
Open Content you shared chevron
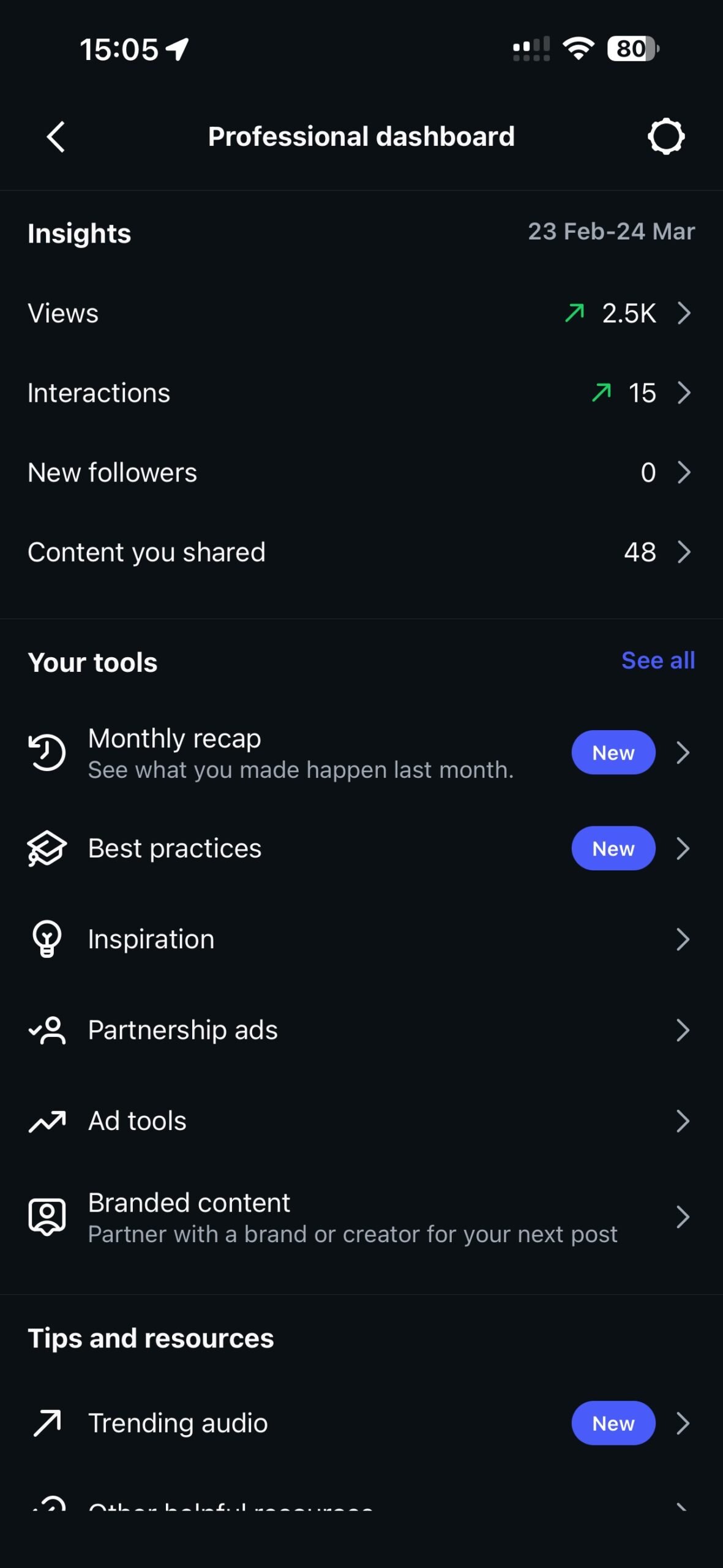tap(684, 552)
